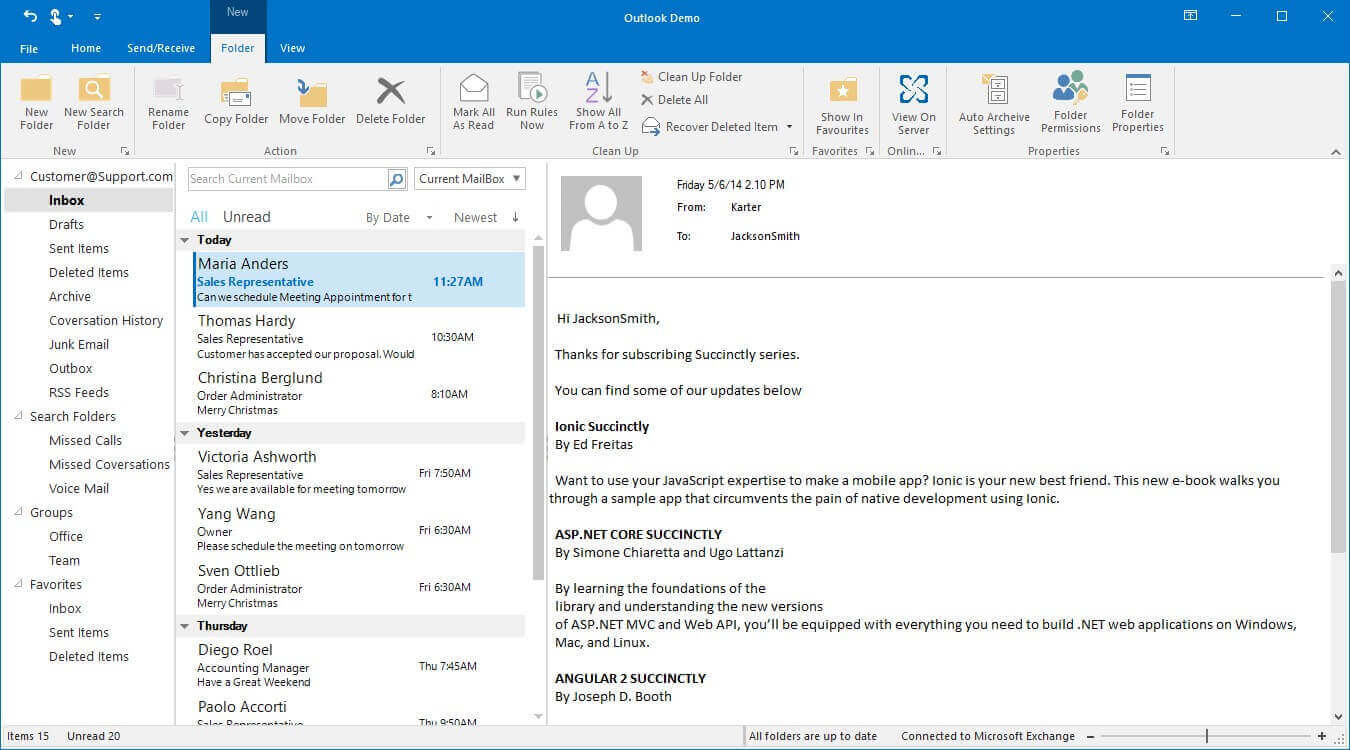1350x750 pixels.
Task: Click the View On Server icon
Action: 913,89
